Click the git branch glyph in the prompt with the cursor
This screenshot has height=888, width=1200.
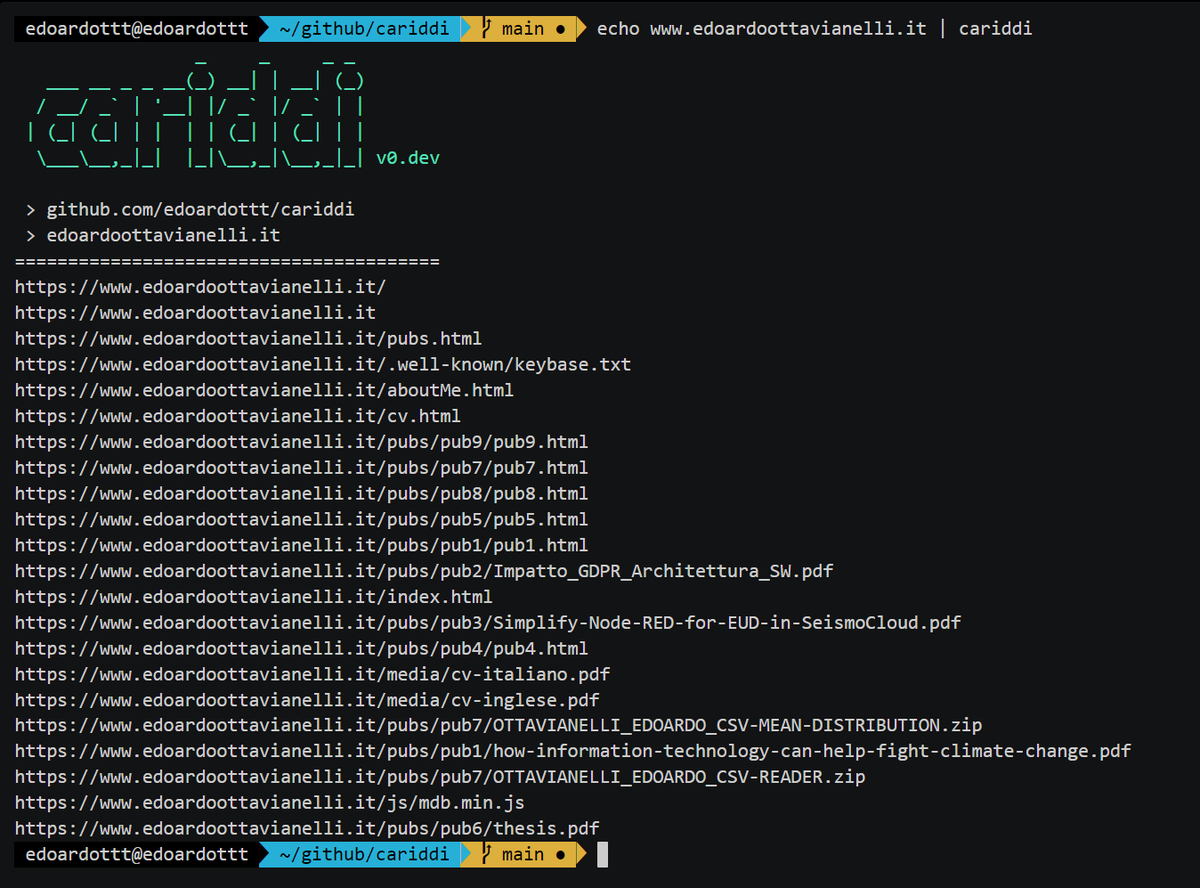(x=487, y=854)
